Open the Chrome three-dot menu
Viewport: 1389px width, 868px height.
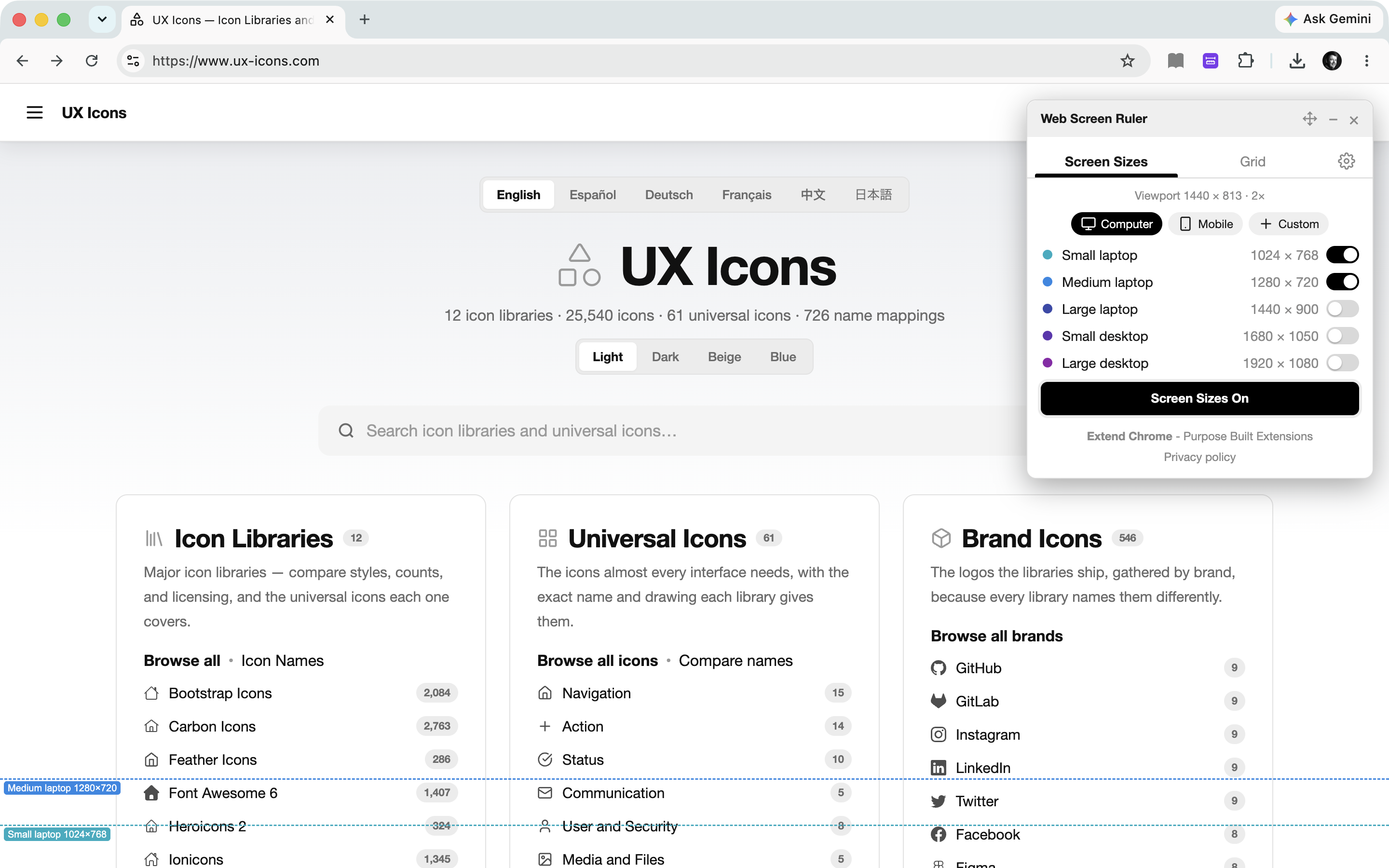pyautogui.click(x=1367, y=61)
